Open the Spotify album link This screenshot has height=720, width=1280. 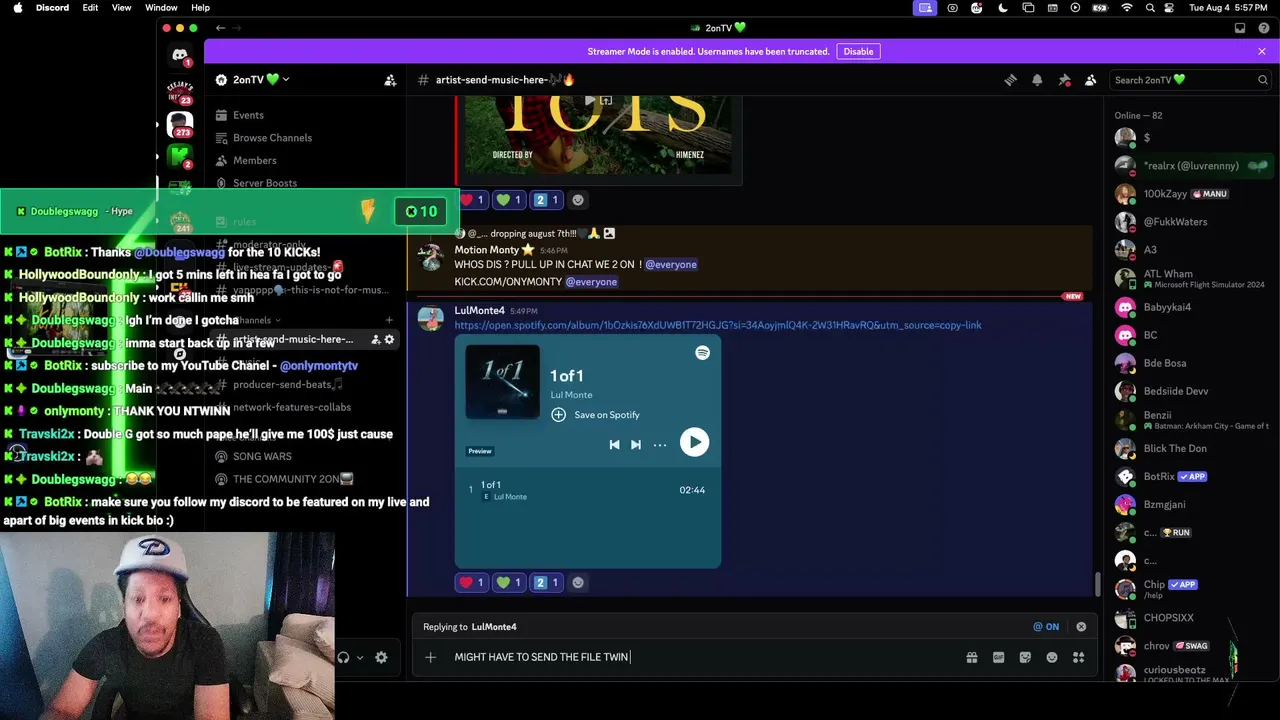[x=718, y=325]
